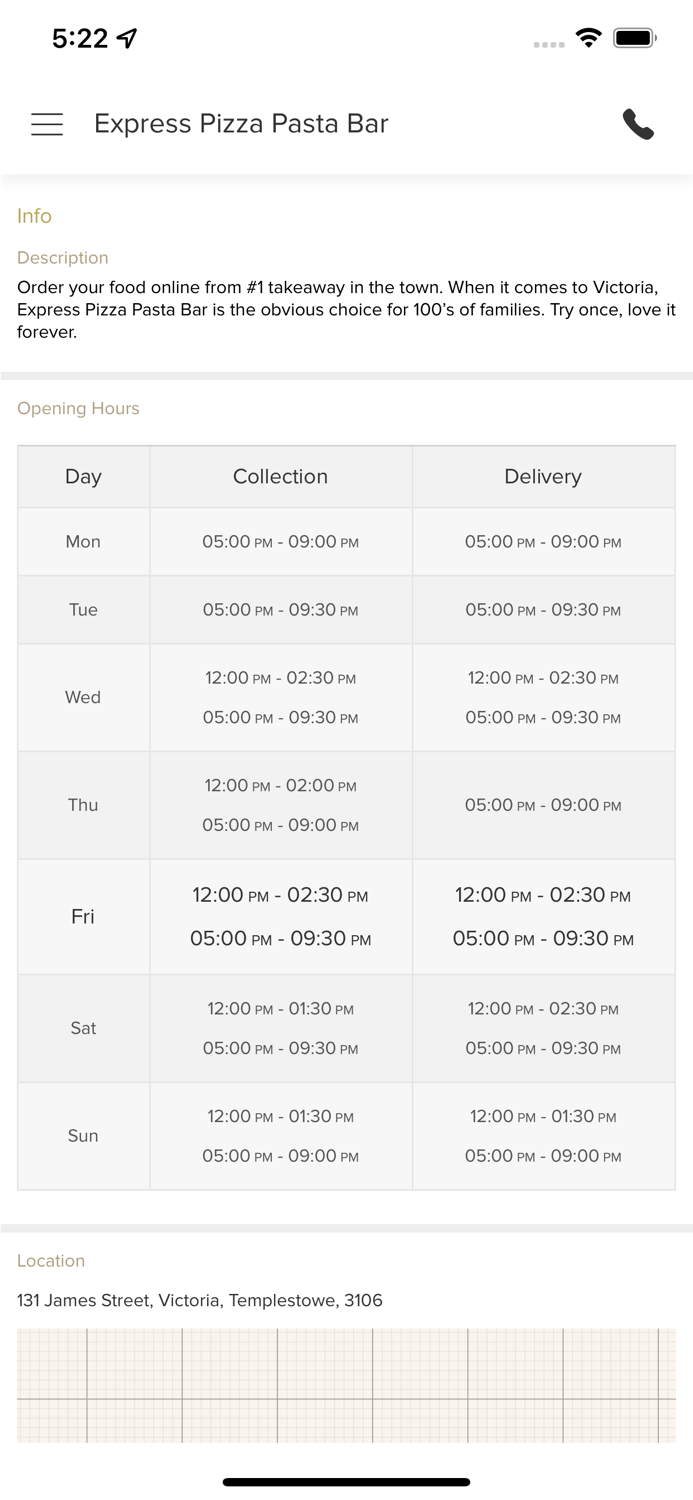Image resolution: width=693 pixels, height=1500 pixels.
Task: Tap the Express Pizza Pasta Bar title
Action: click(x=241, y=124)
